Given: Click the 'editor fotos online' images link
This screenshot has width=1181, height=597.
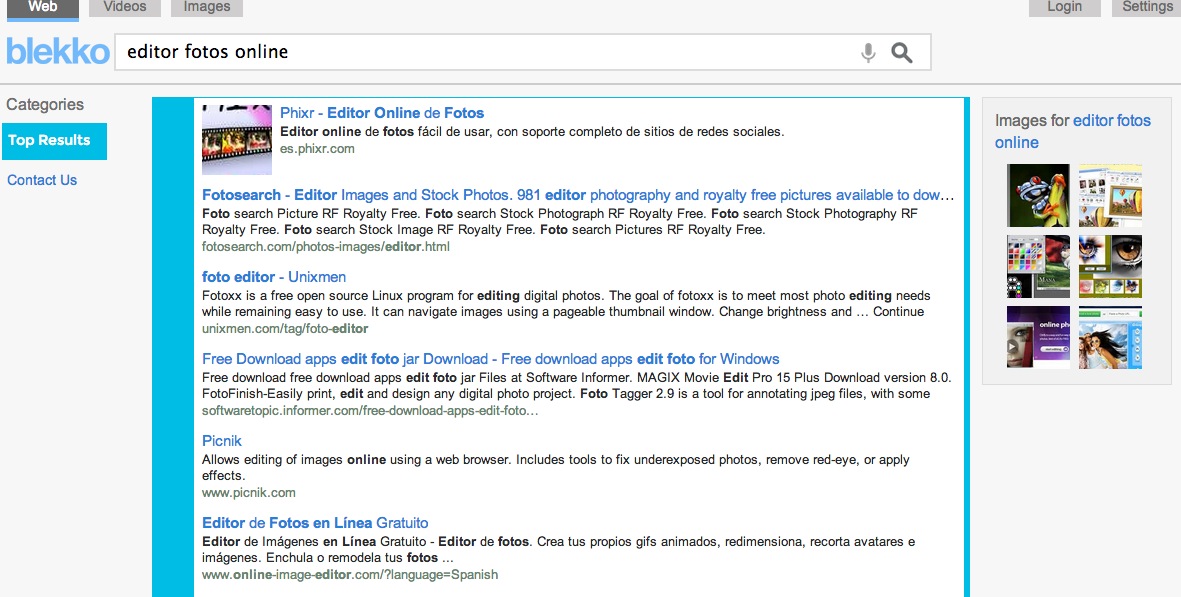Looking at the screenshot, I should point(1111,121).
